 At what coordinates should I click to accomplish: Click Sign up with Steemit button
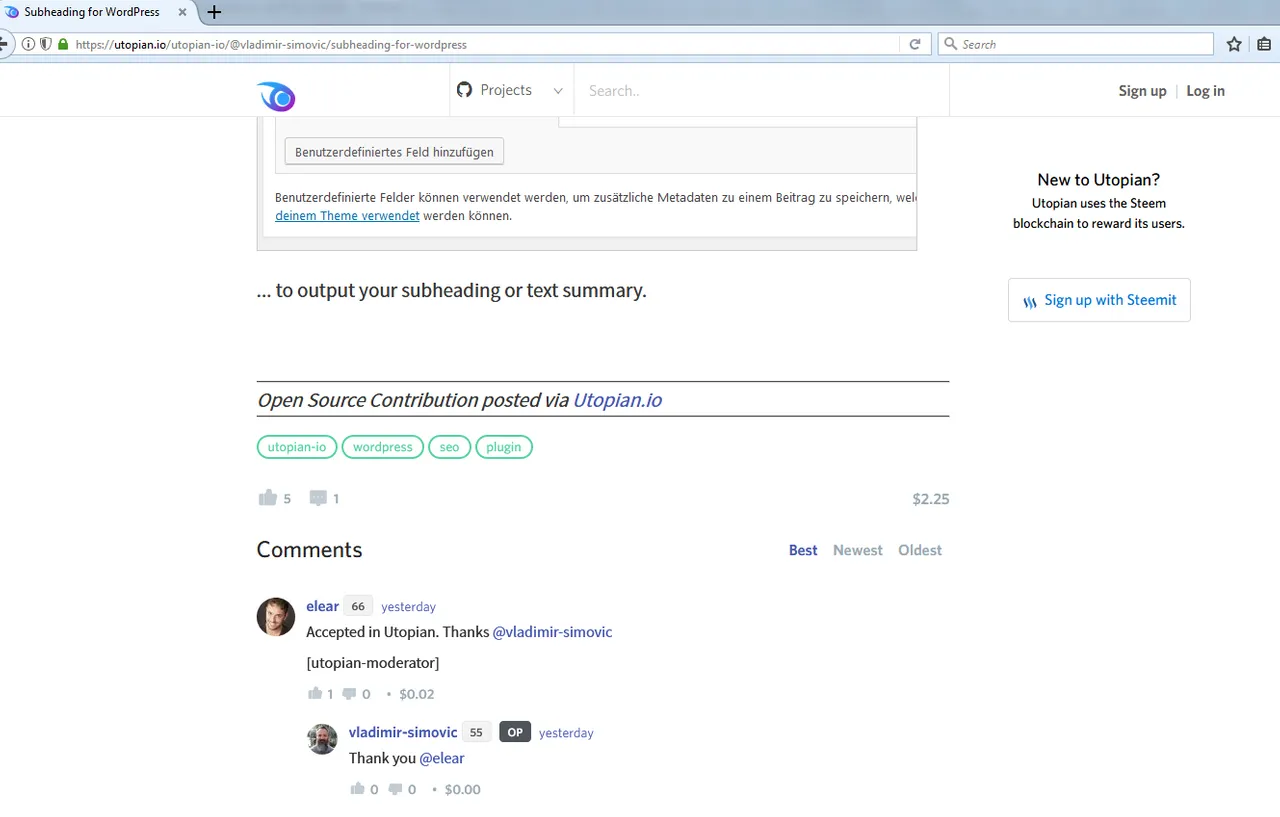[1099, 300]
